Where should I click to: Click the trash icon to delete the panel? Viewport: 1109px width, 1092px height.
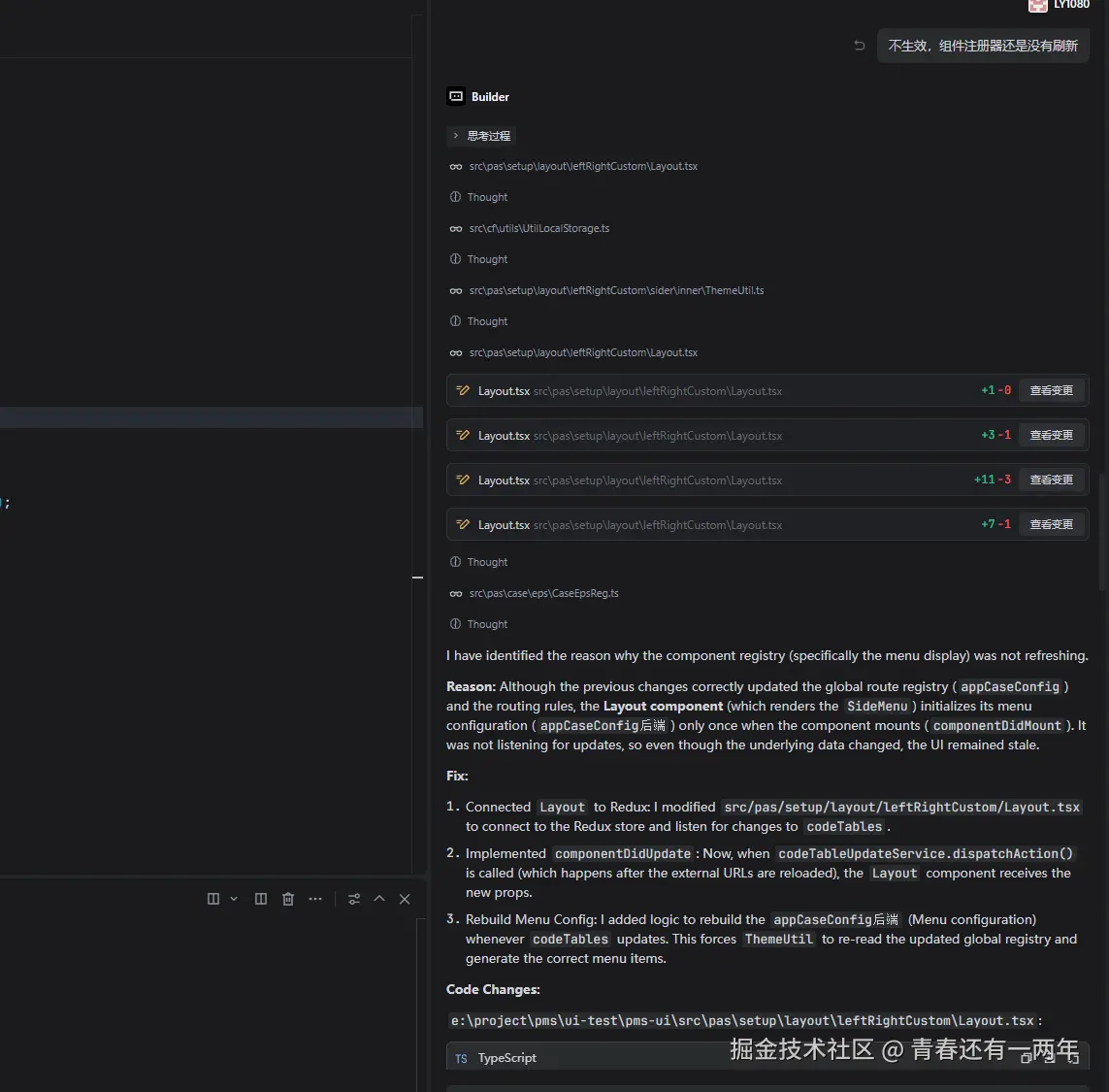[288, 899]
